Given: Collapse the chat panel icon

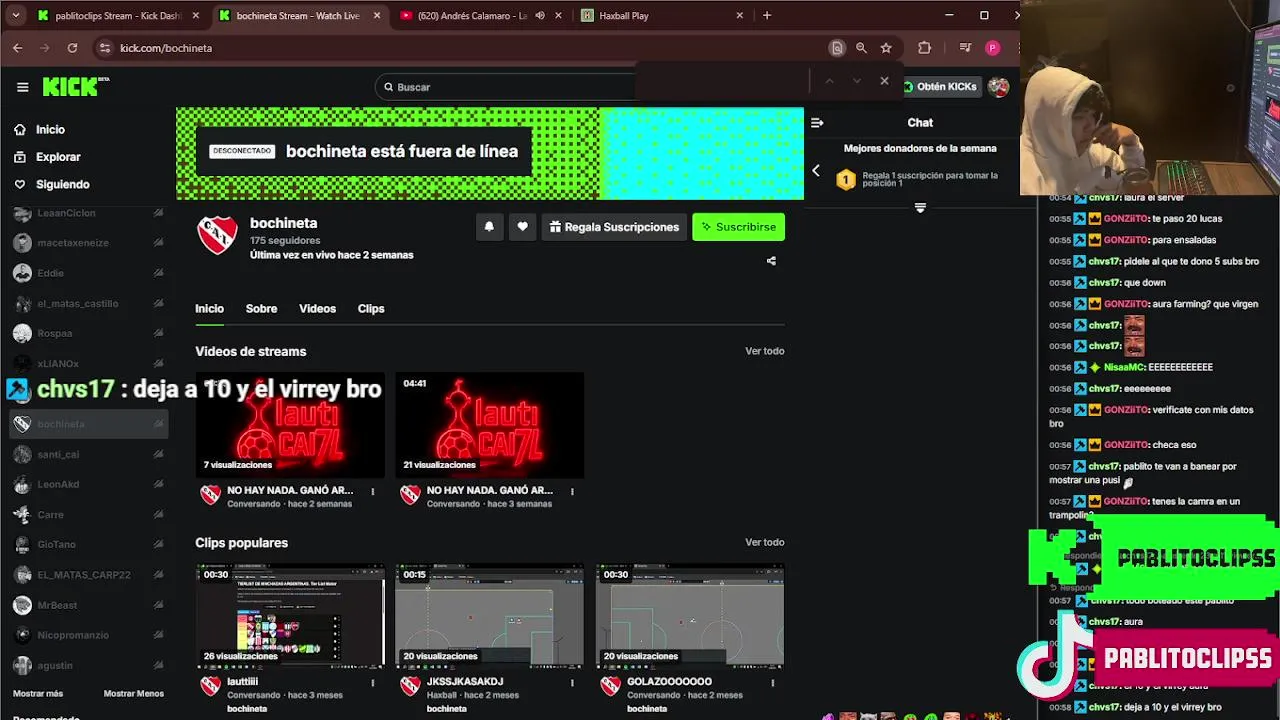Looking at the screenshot, I should point(817,123).
